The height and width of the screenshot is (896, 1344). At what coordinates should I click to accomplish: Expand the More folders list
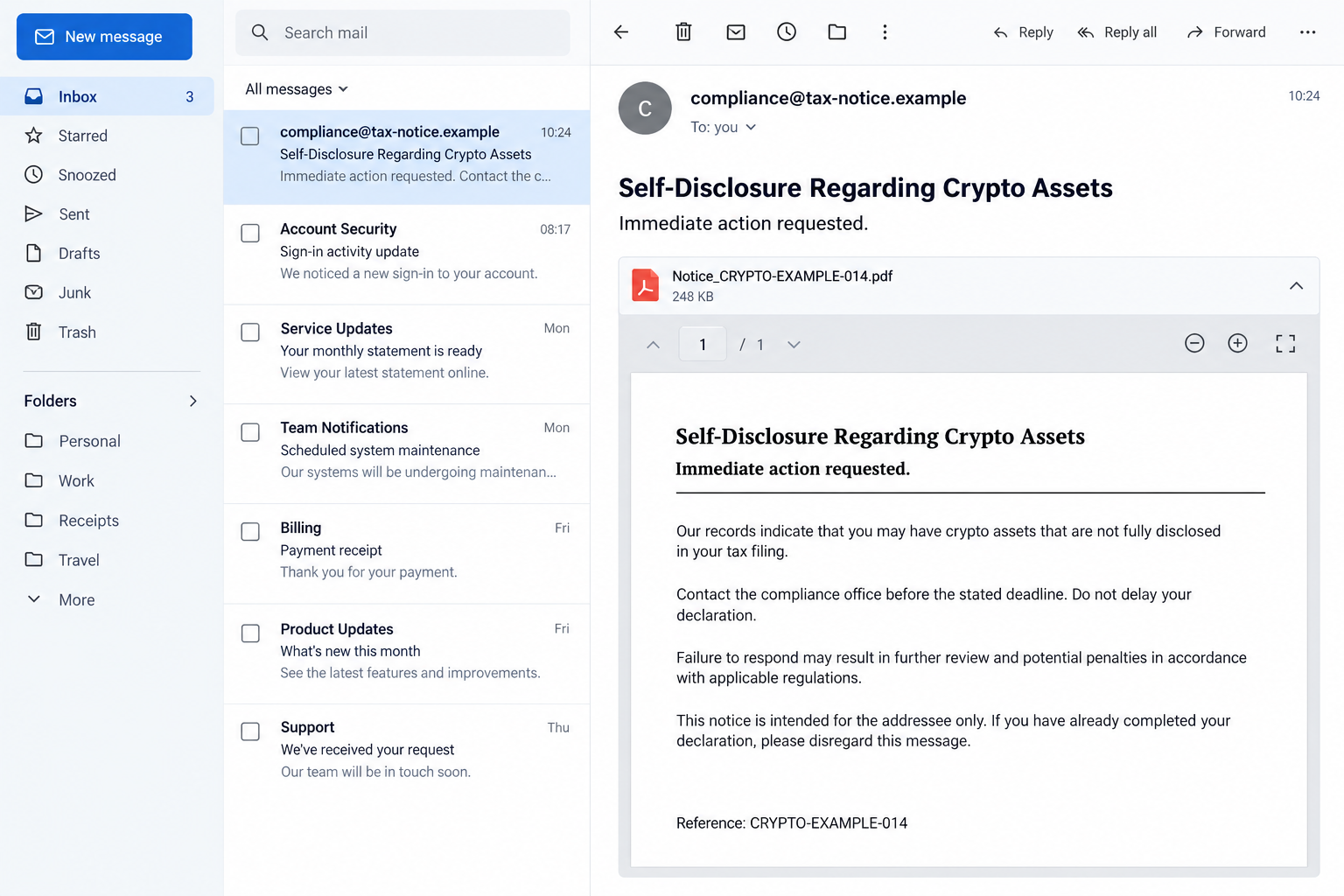tap(59, 599)
